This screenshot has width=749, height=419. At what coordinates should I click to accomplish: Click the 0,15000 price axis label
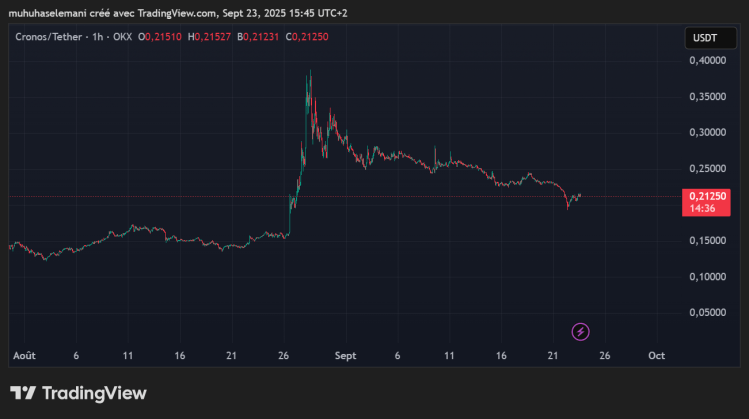point(706,241)
